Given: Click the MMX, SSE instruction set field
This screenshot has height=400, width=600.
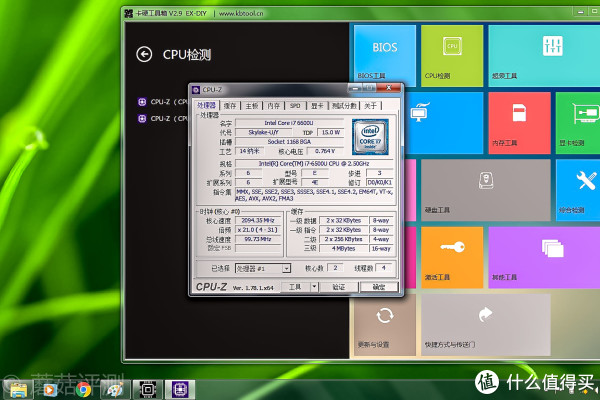Looking at the screenshot, I should pyautogui.click(x=314, y=195).
